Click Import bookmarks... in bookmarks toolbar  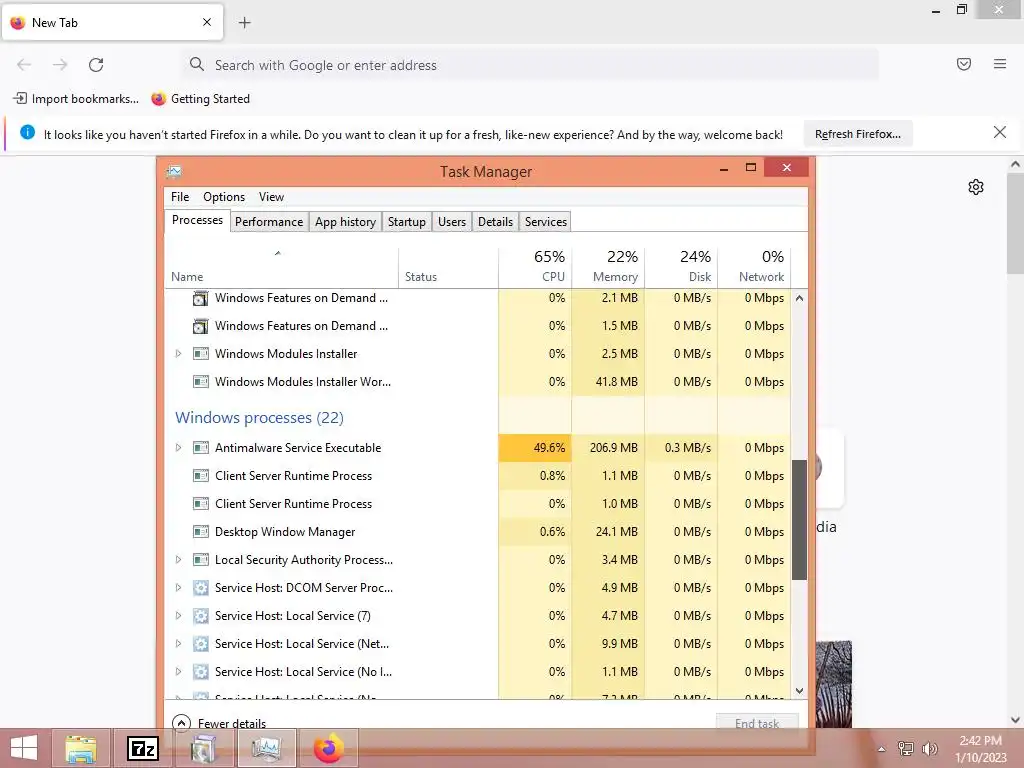point(76,99)
